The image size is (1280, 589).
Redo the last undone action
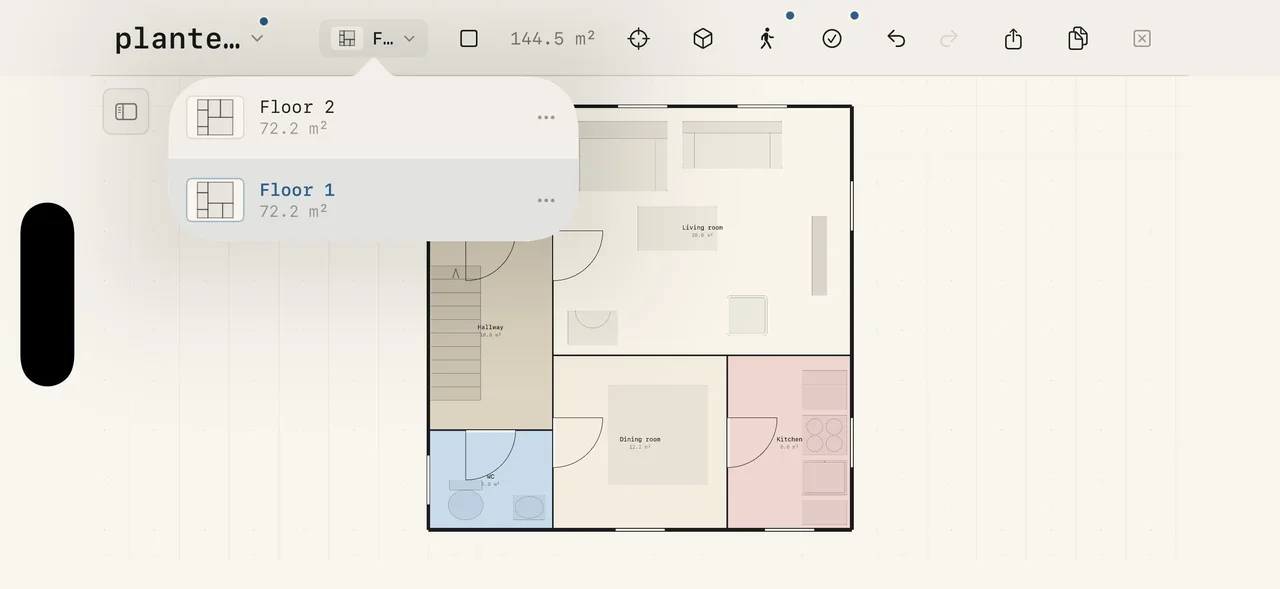949,38
